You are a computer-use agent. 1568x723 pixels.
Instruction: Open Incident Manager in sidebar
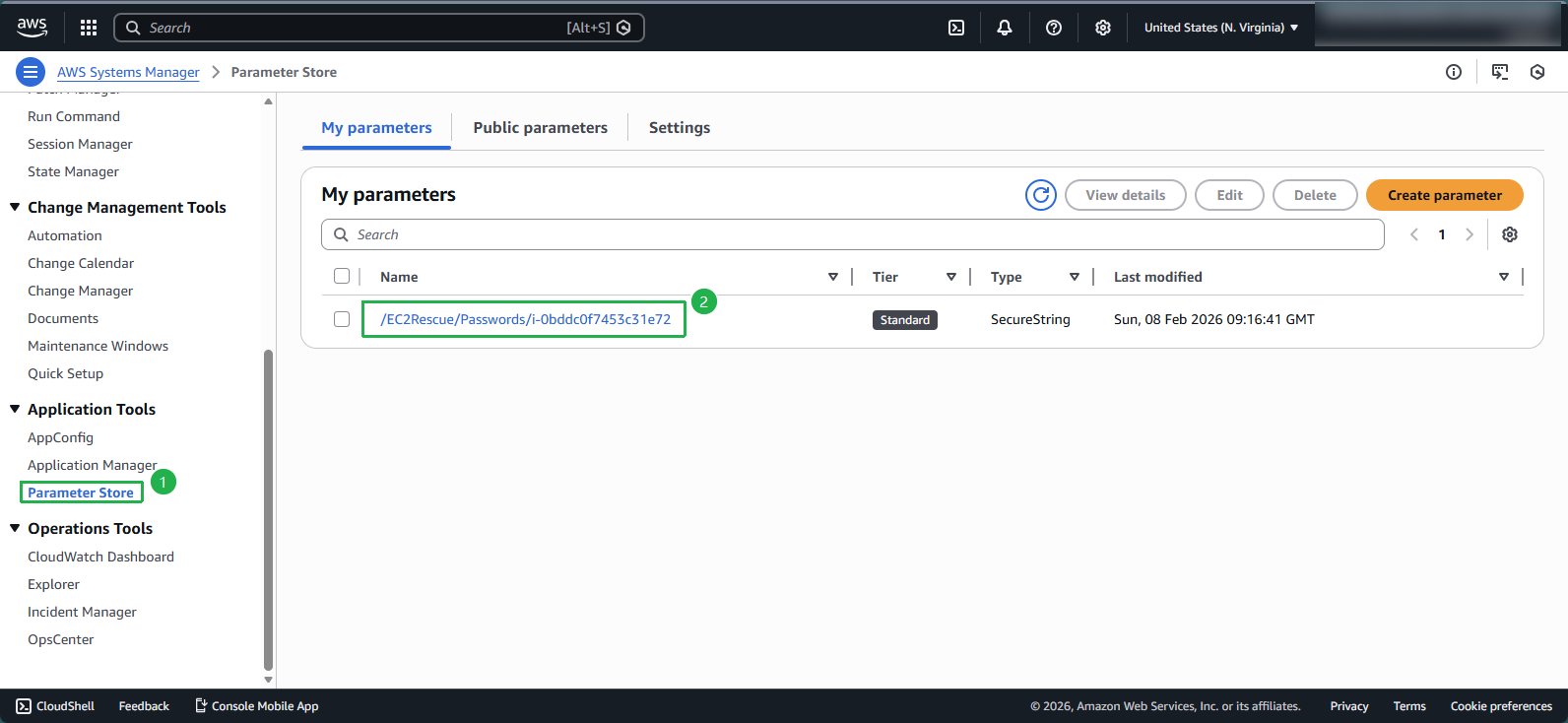click(x=82, y=612)
